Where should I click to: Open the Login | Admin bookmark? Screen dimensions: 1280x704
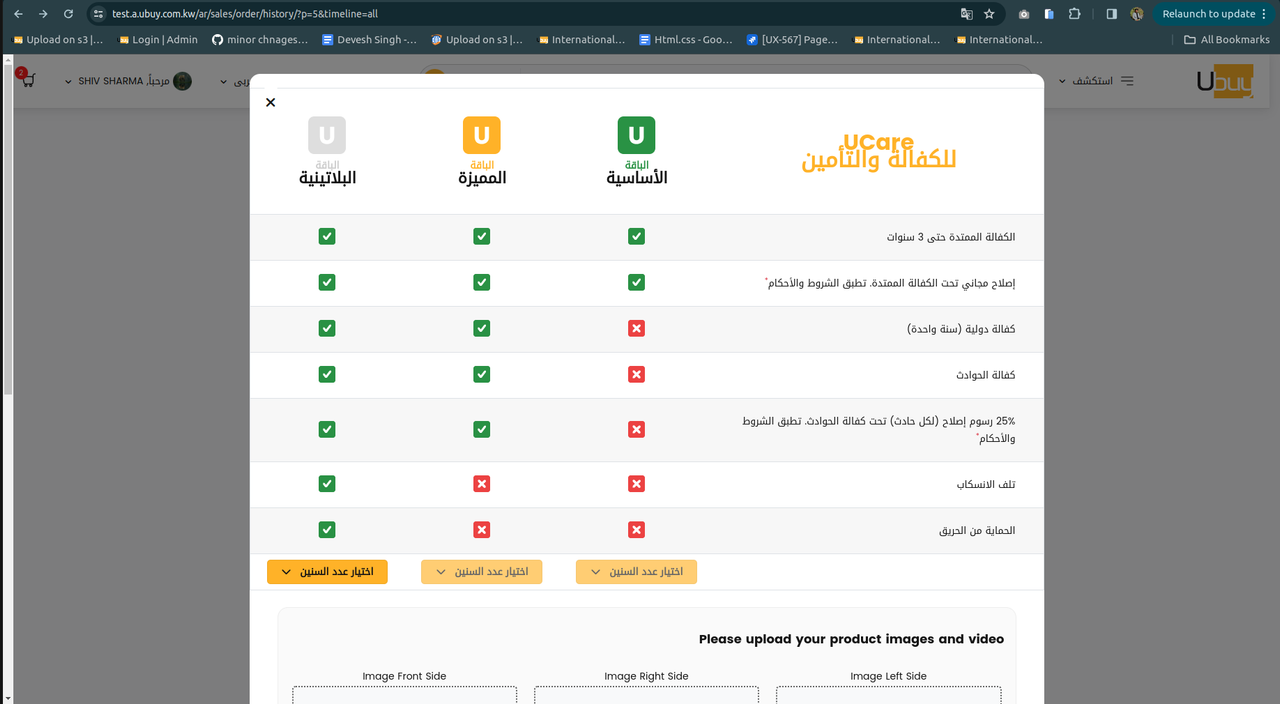click(158, 40)
